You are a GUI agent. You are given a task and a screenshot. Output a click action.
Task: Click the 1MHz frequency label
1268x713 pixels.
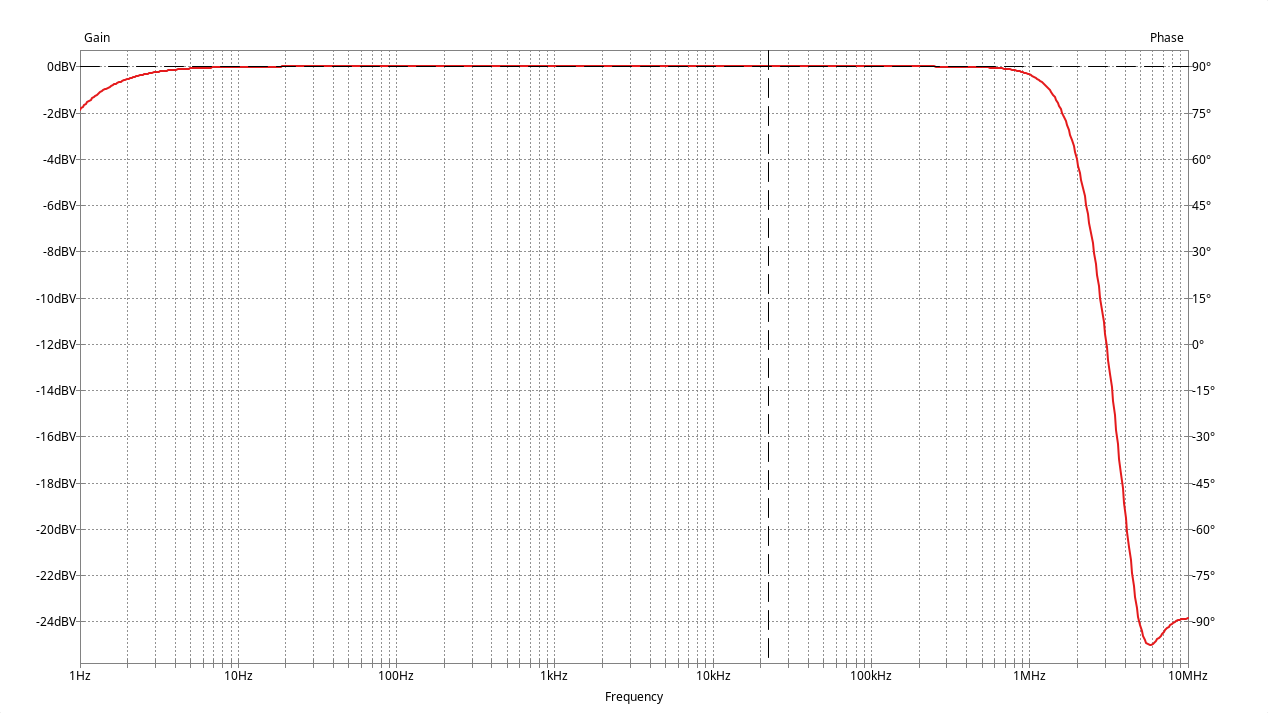(x=1029, y=676)
